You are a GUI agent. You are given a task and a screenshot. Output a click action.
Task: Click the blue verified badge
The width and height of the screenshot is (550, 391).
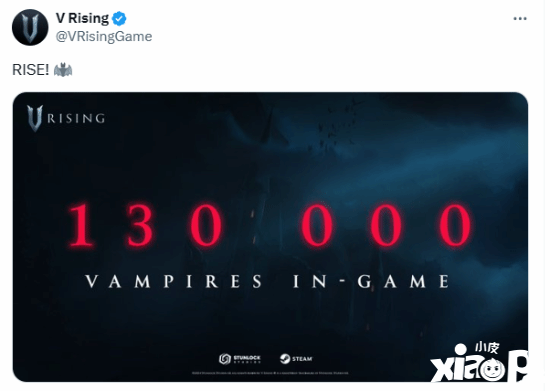pos(119,19)
